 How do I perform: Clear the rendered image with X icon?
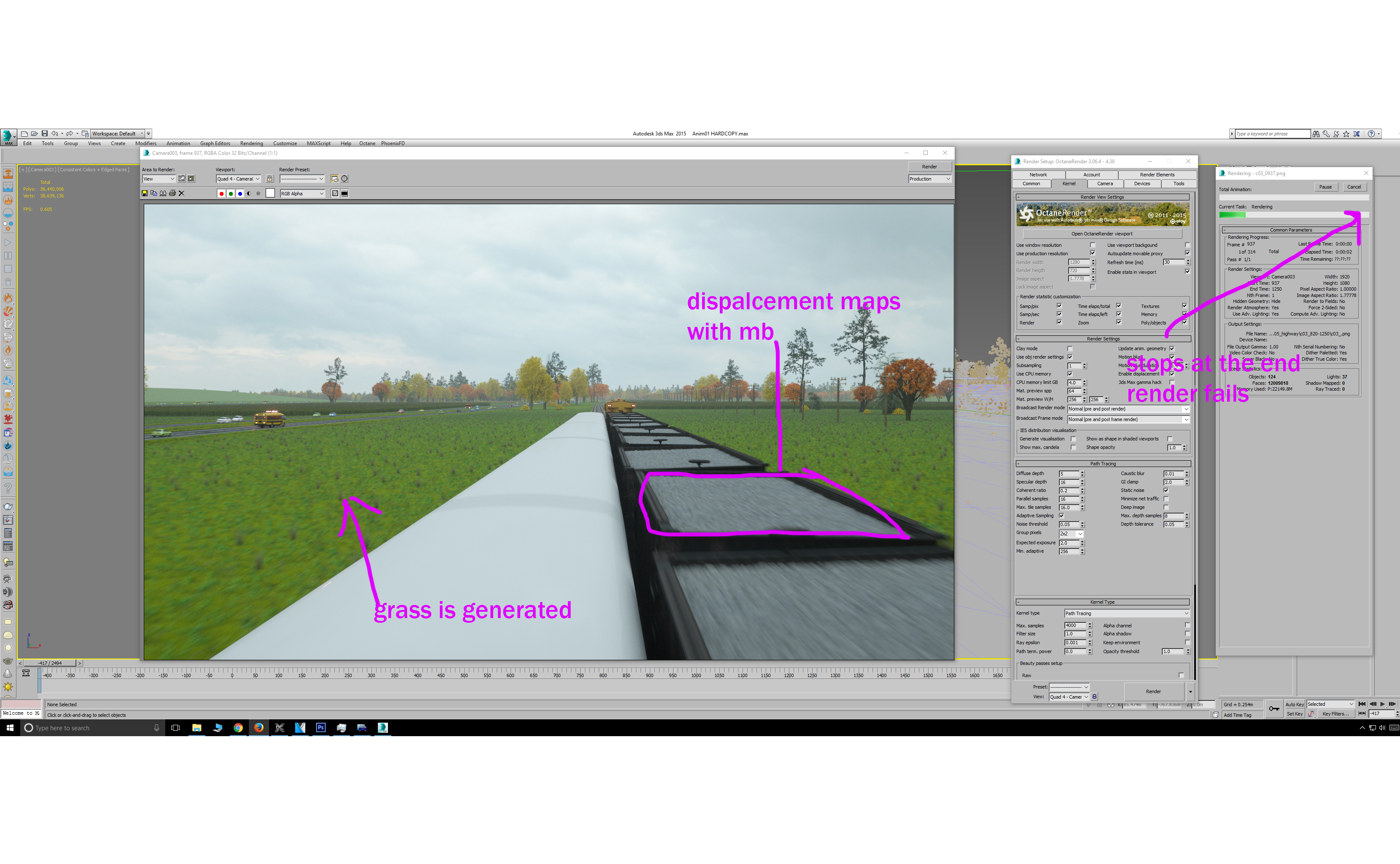pos(182,194)
